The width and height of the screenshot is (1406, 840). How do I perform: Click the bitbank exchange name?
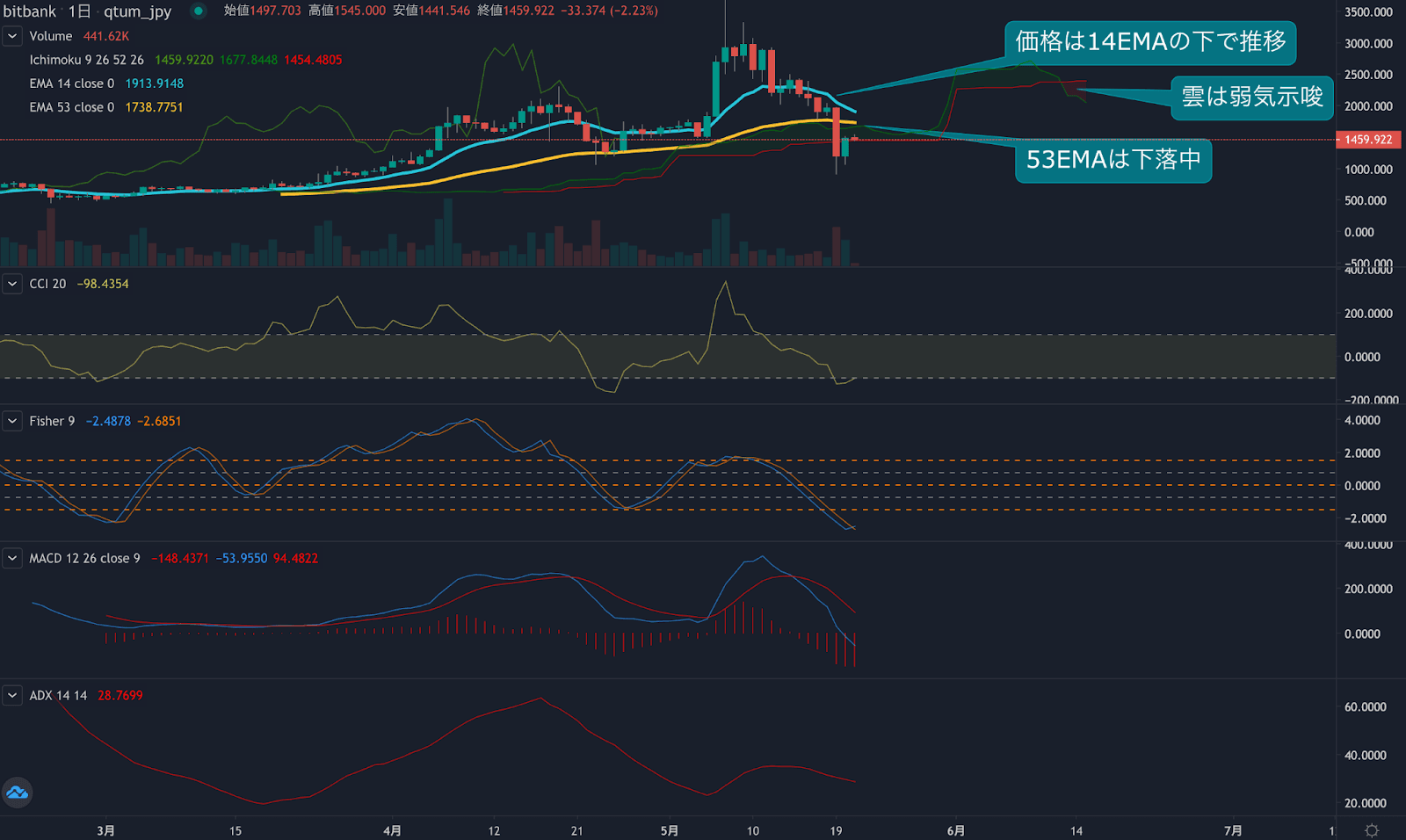coord(28,11)
